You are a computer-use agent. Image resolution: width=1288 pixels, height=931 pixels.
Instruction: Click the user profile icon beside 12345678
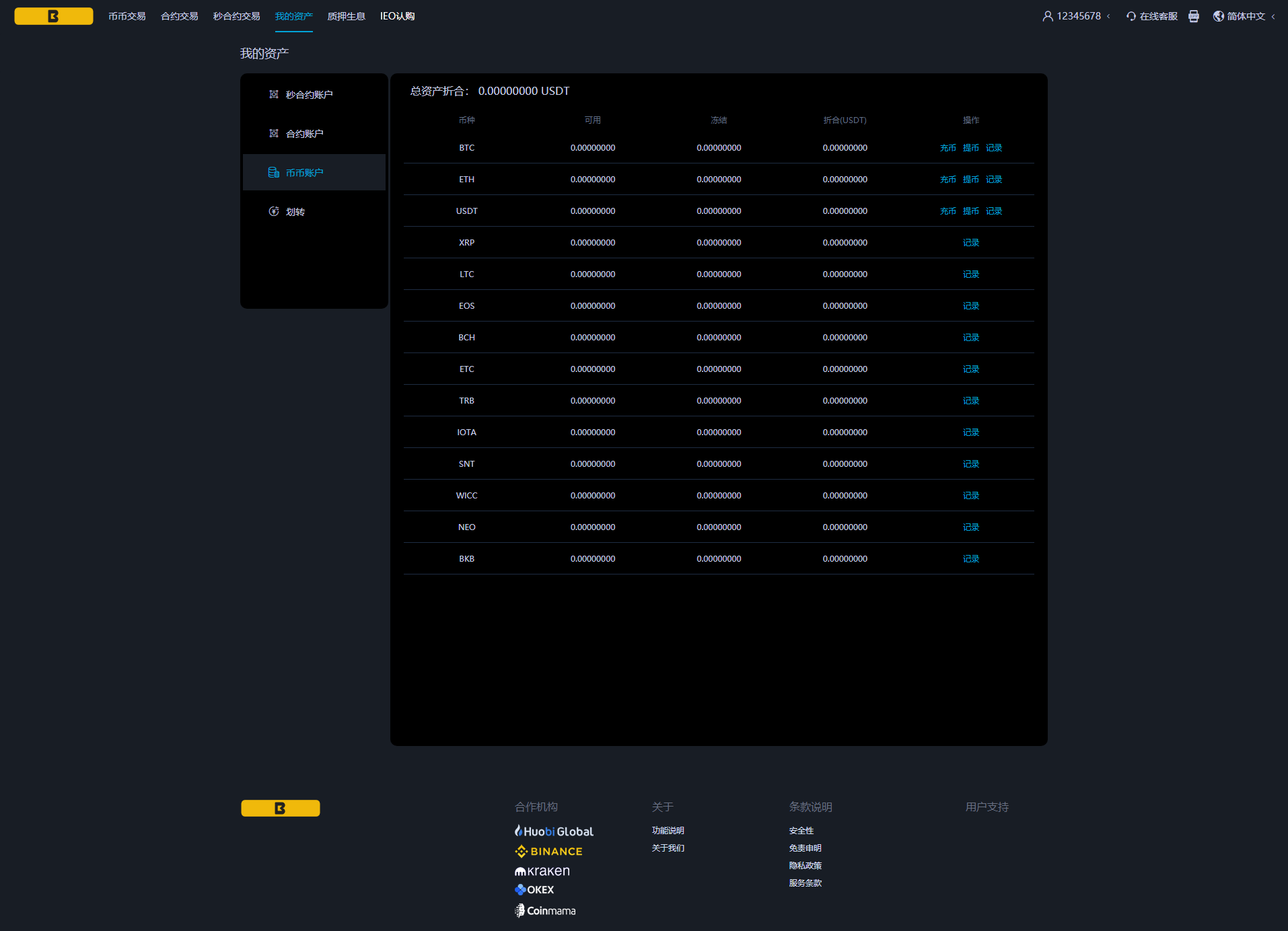(x=1048, y=16)
